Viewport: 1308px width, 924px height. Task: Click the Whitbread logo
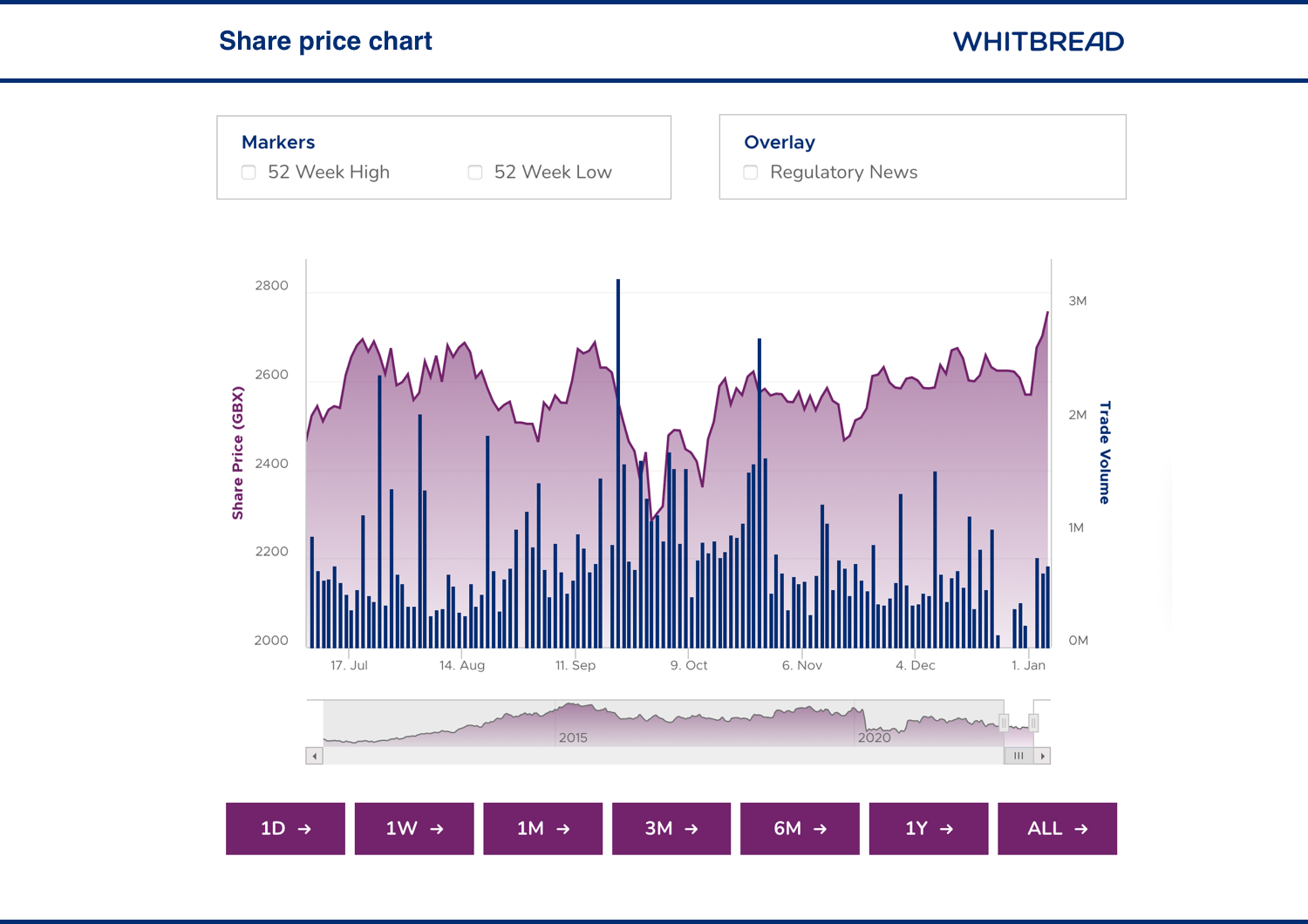(1039, 41)
